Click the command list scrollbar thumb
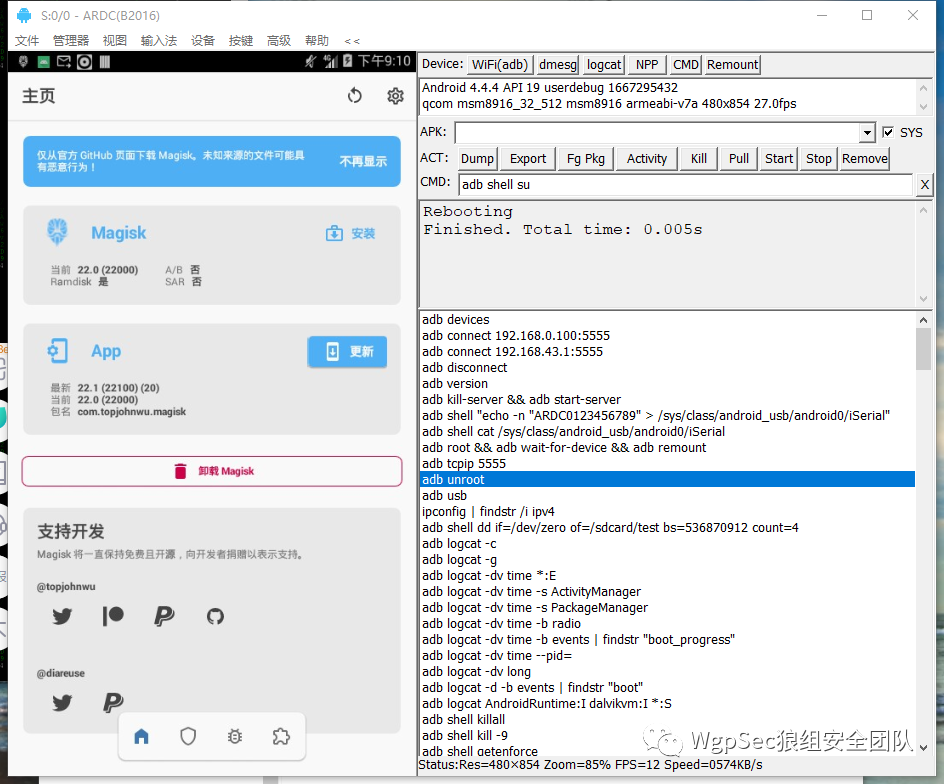The width and height of the screenshot is (944, 784). [x=923, y=349]
